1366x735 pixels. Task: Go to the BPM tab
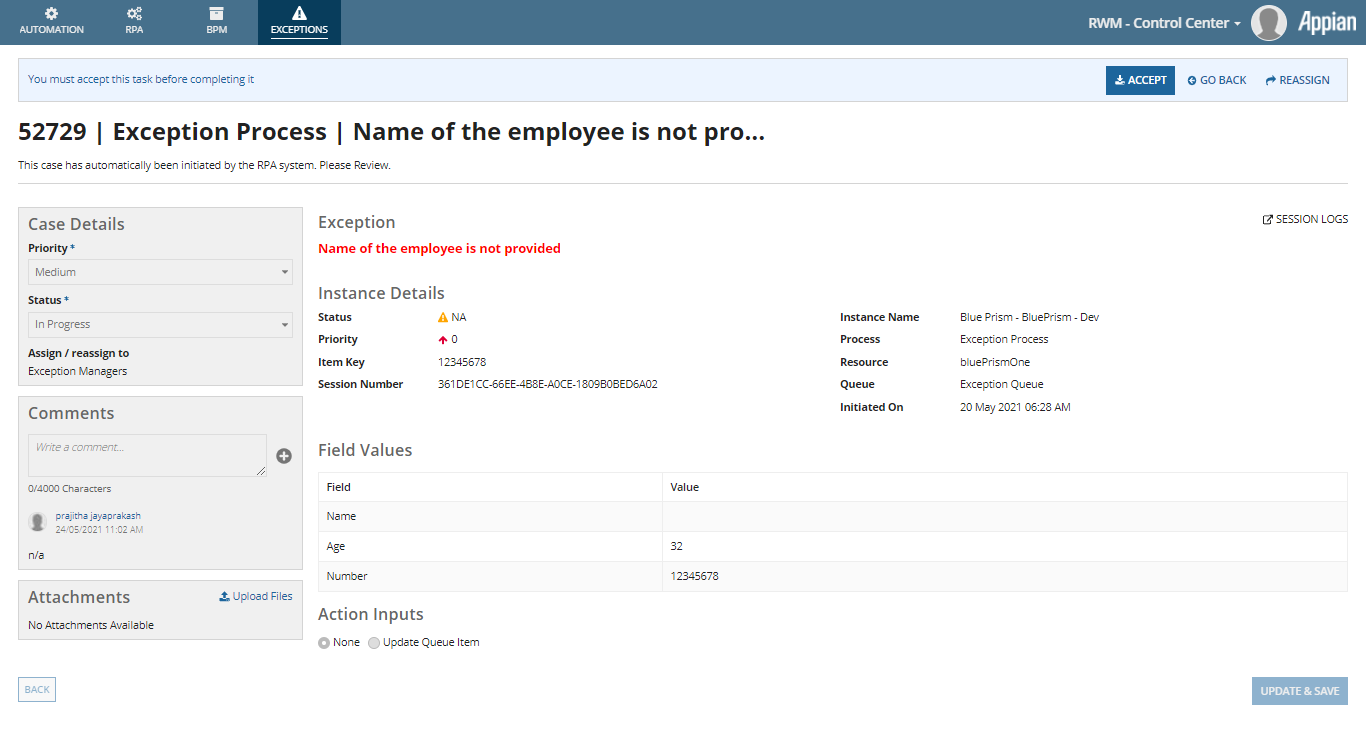click(x=216, y=22)
